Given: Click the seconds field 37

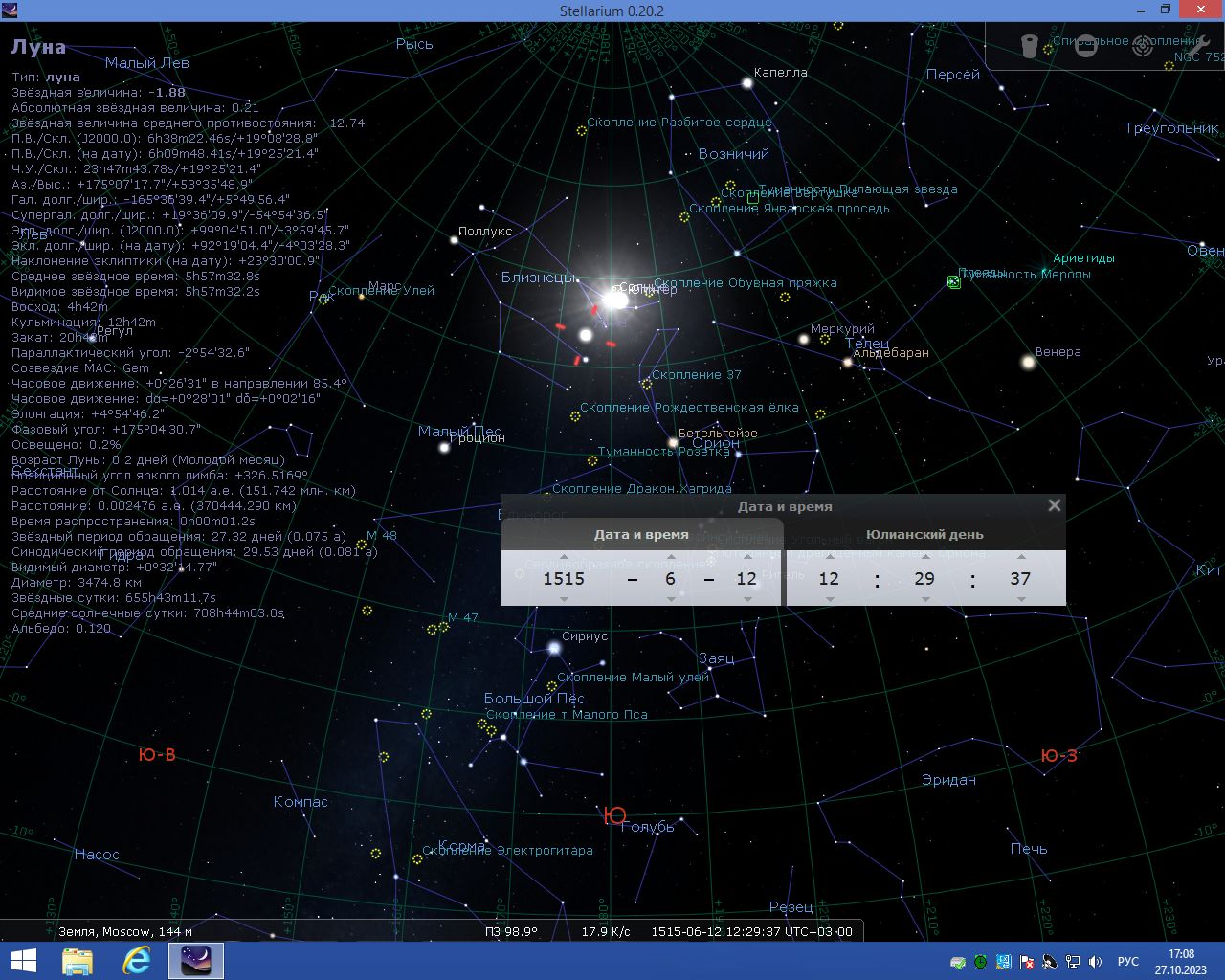Looking at the screenshot, I should pyautogui.click(x=1020, y=578).
